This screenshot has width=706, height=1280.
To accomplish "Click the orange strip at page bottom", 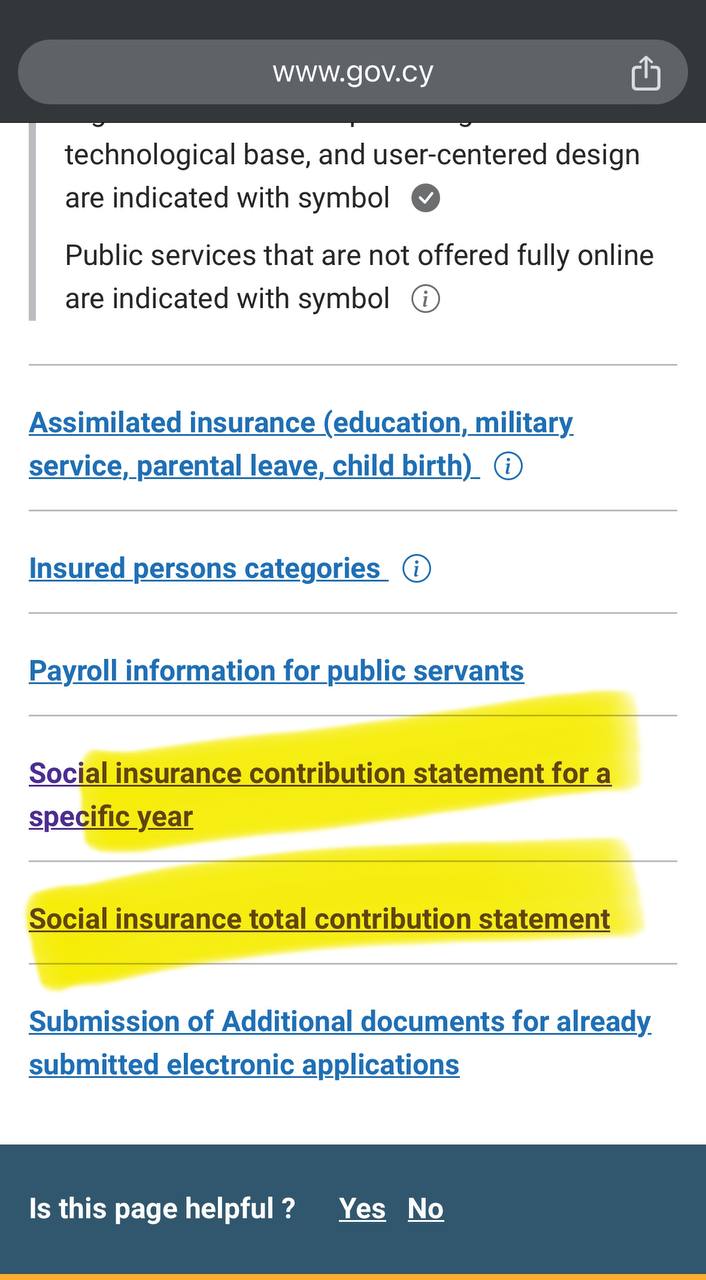I will click(353, 1276).
